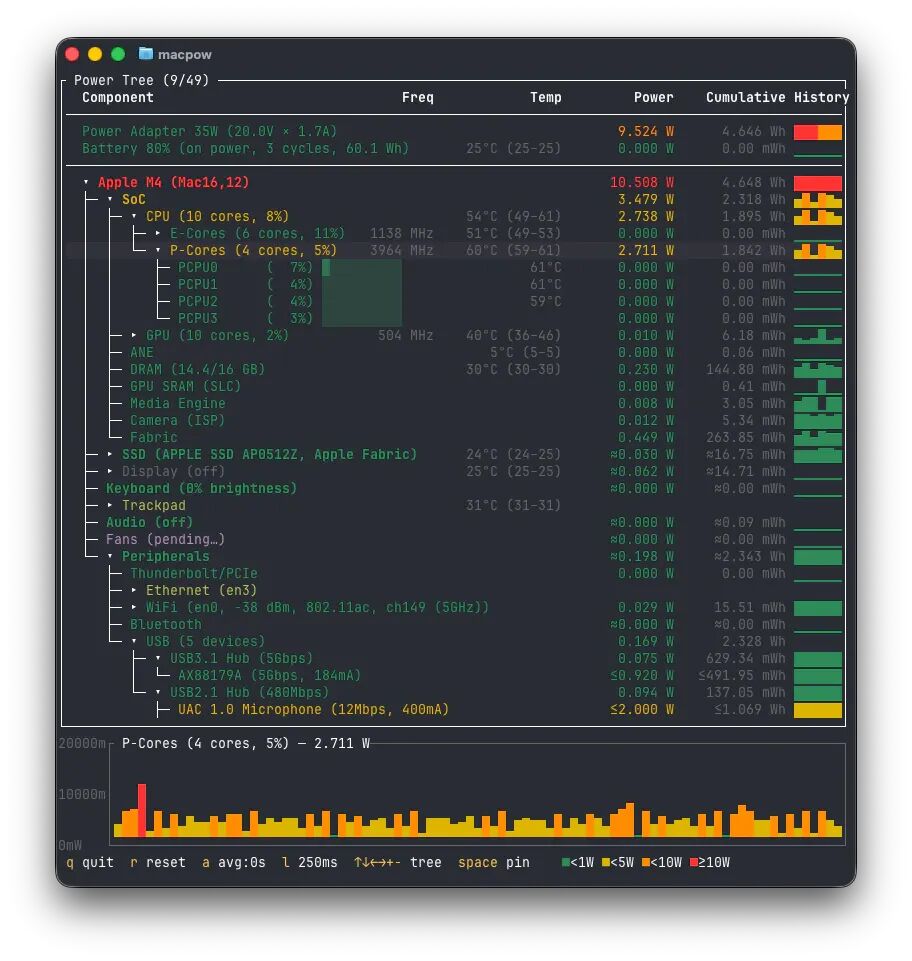The width and height of the screenshot is (912, 961).
Task: Click the r reset shortcut
Action: coord(158,862)
